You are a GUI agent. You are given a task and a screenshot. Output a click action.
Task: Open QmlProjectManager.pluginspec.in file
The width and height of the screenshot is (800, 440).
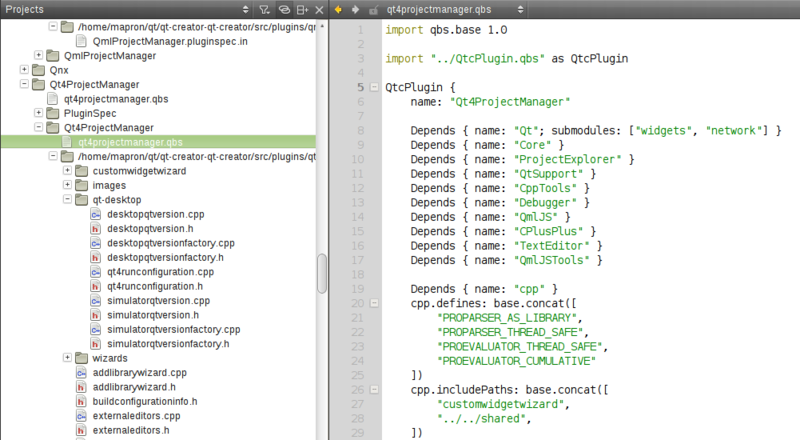coord(170,41)
